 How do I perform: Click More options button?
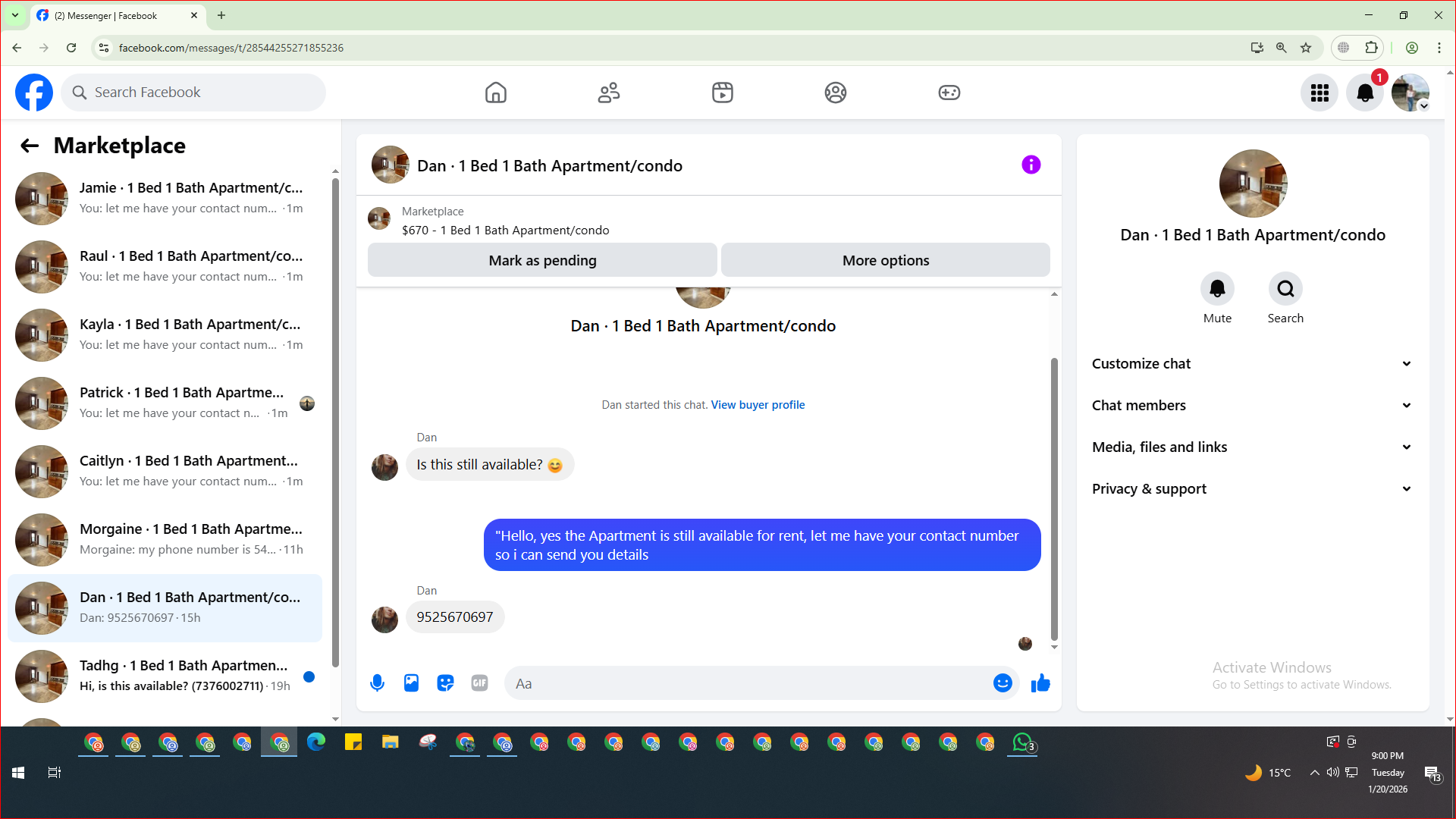pyautogui.click(x=886, y=260)
